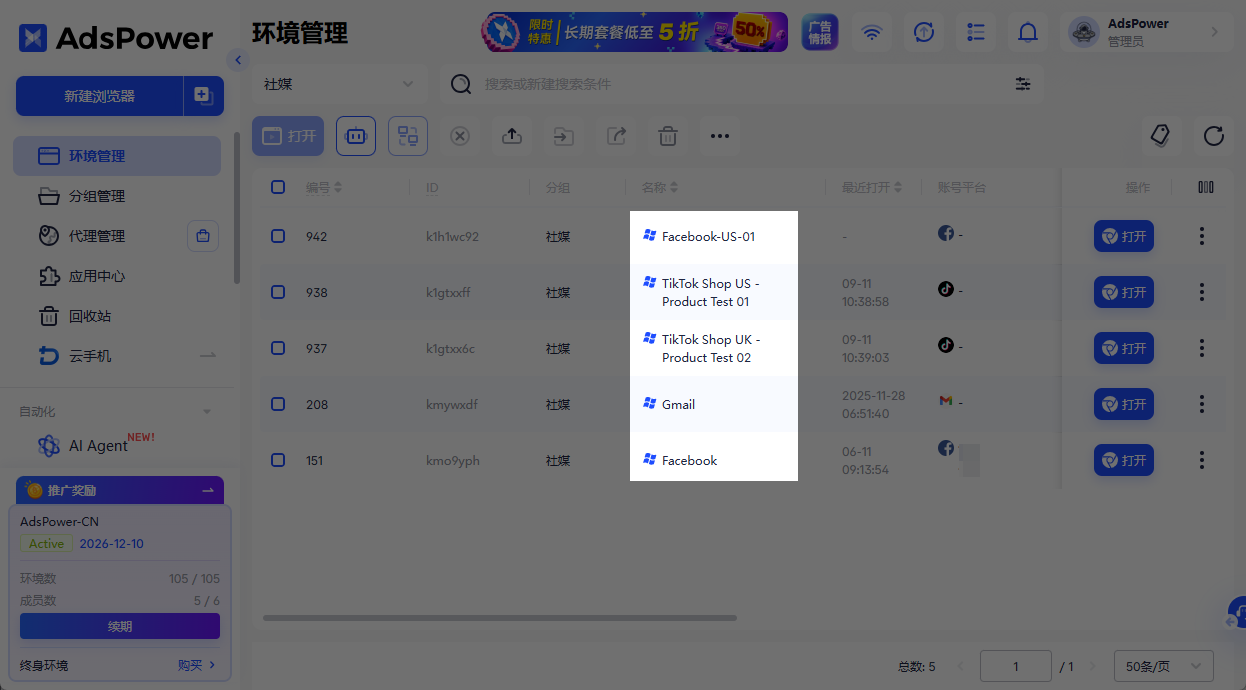Screen dimensions: 1246x690
Task: Collapse the 自动化 section
Action: click(x=207, y=412)
